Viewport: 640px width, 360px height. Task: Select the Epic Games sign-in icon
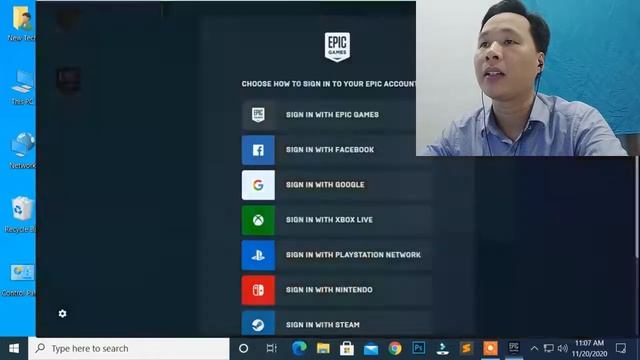tap(258, 115)
